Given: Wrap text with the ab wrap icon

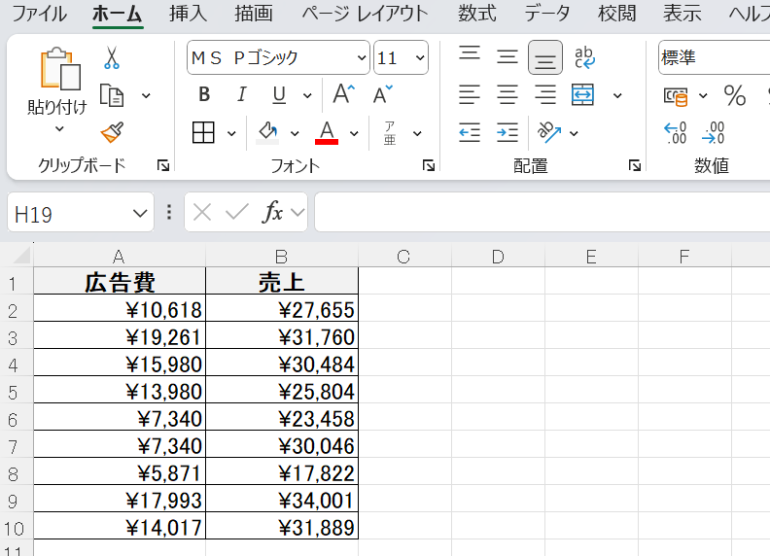Looking at the screenshot, I should click(584, 57).
